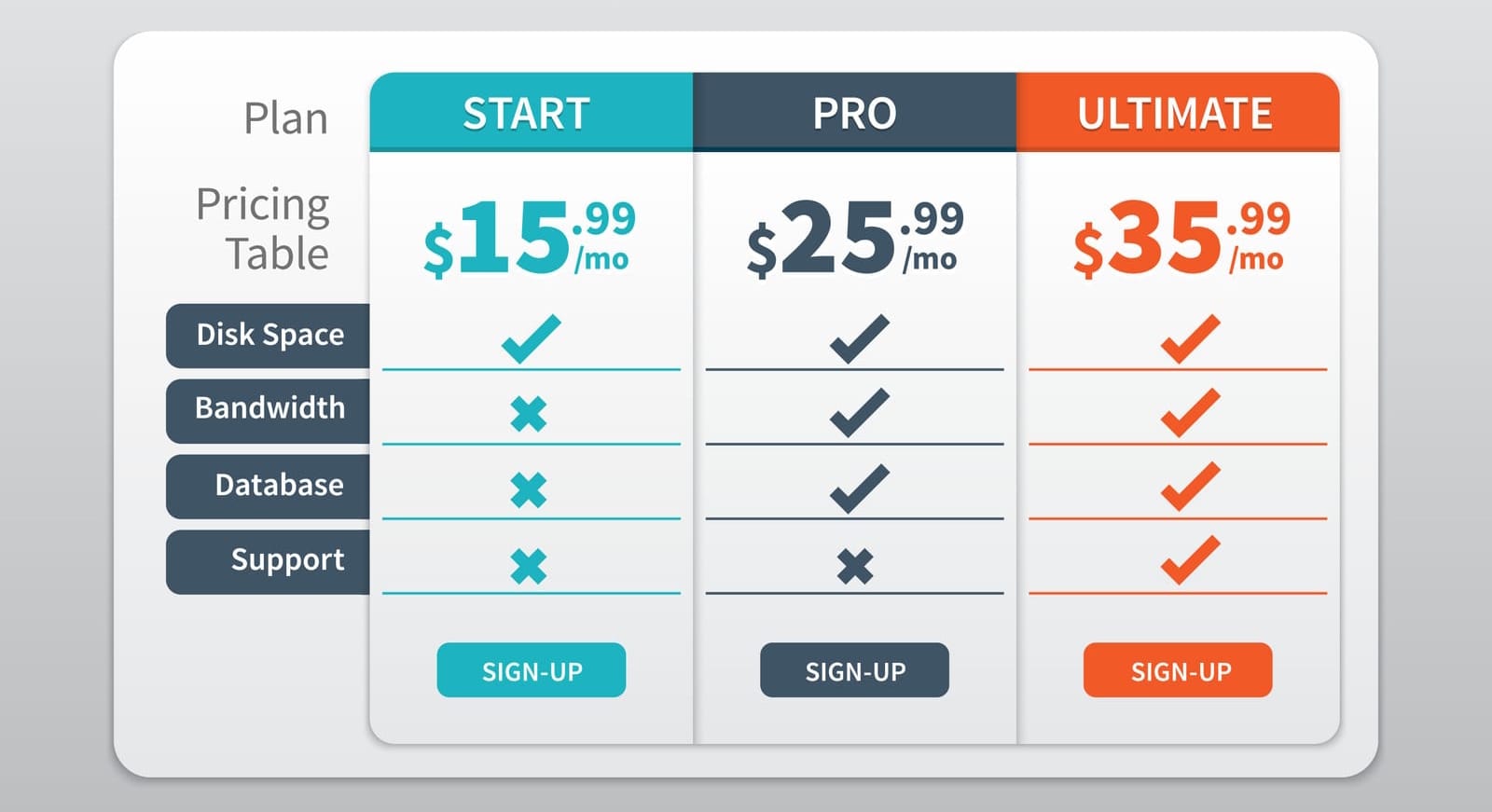Click the ULTIMATE plan Support checkmark
This screenshot has height=812, width=1492.
1190,560
